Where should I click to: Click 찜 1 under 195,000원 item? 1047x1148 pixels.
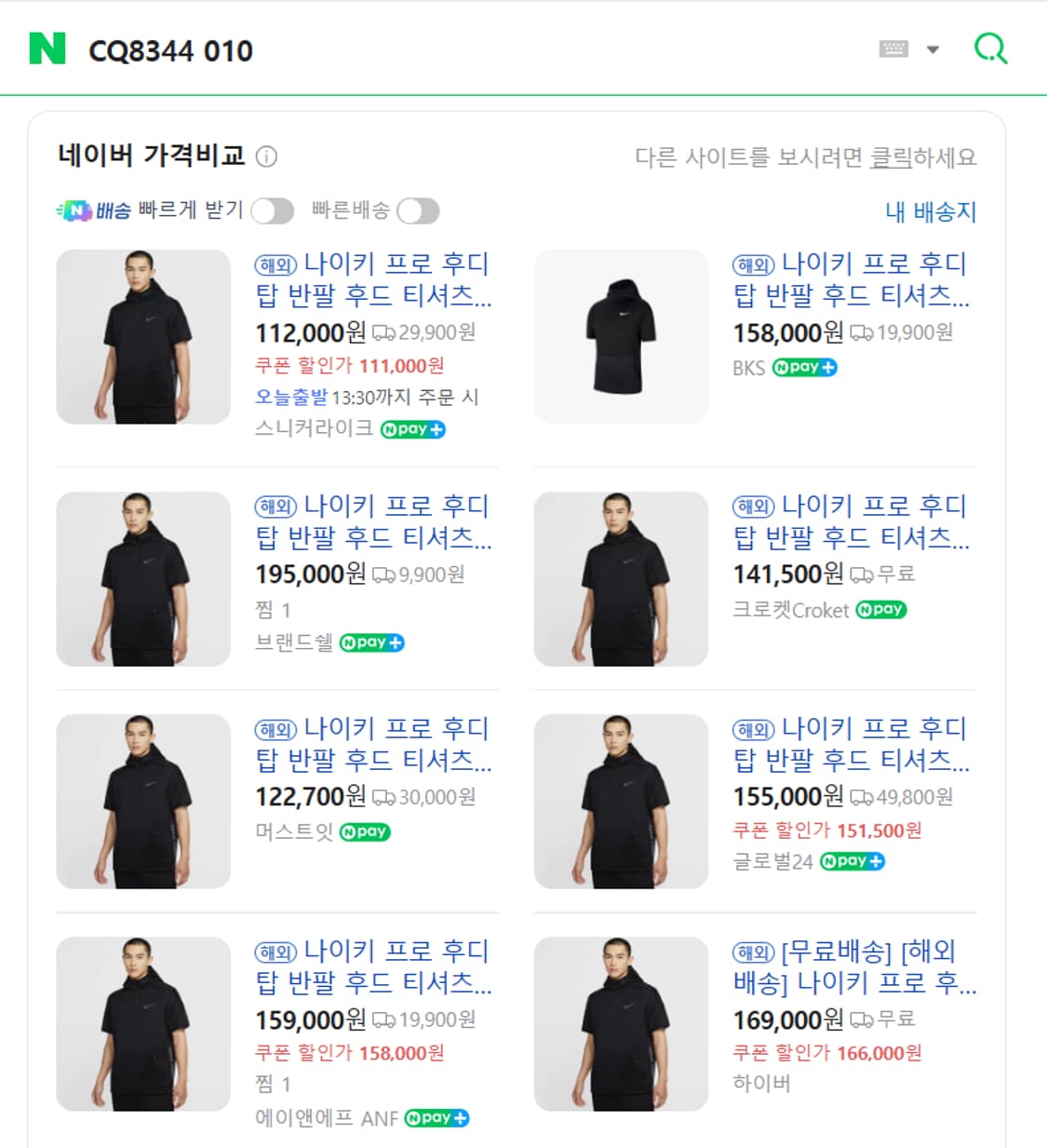(273, 610)
